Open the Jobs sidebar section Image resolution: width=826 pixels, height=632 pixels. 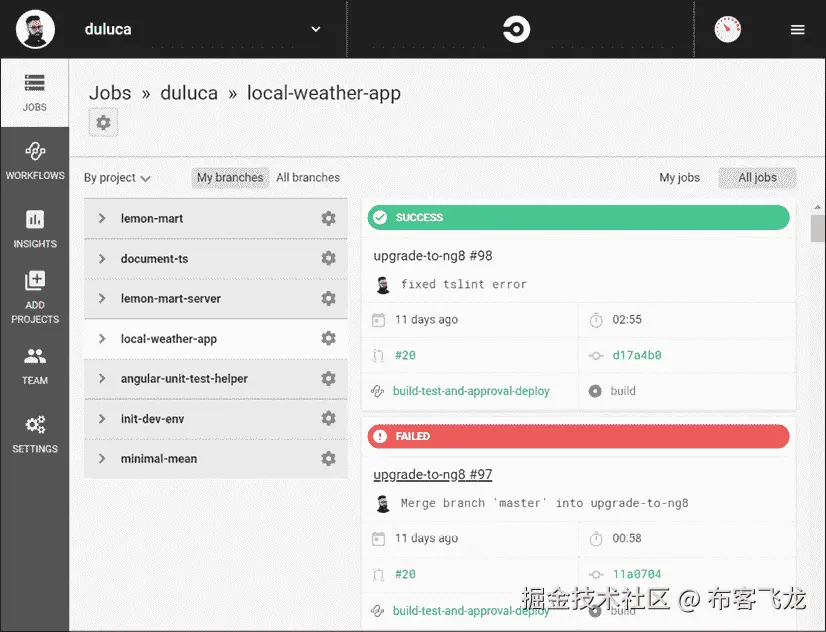[x=35, y=93]
